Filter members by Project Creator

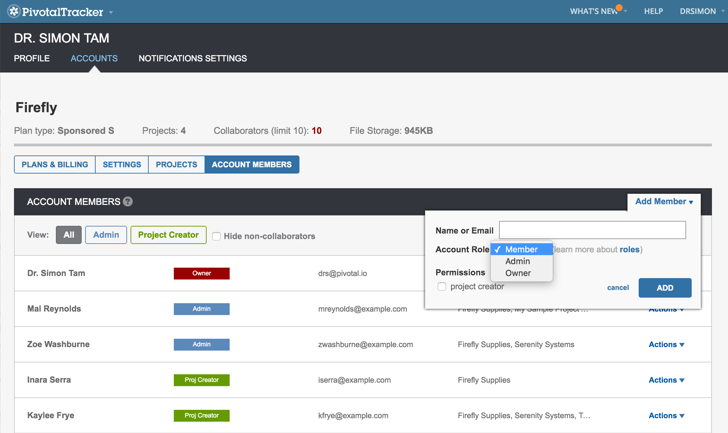pyautogui.click(x=168, y=235)
